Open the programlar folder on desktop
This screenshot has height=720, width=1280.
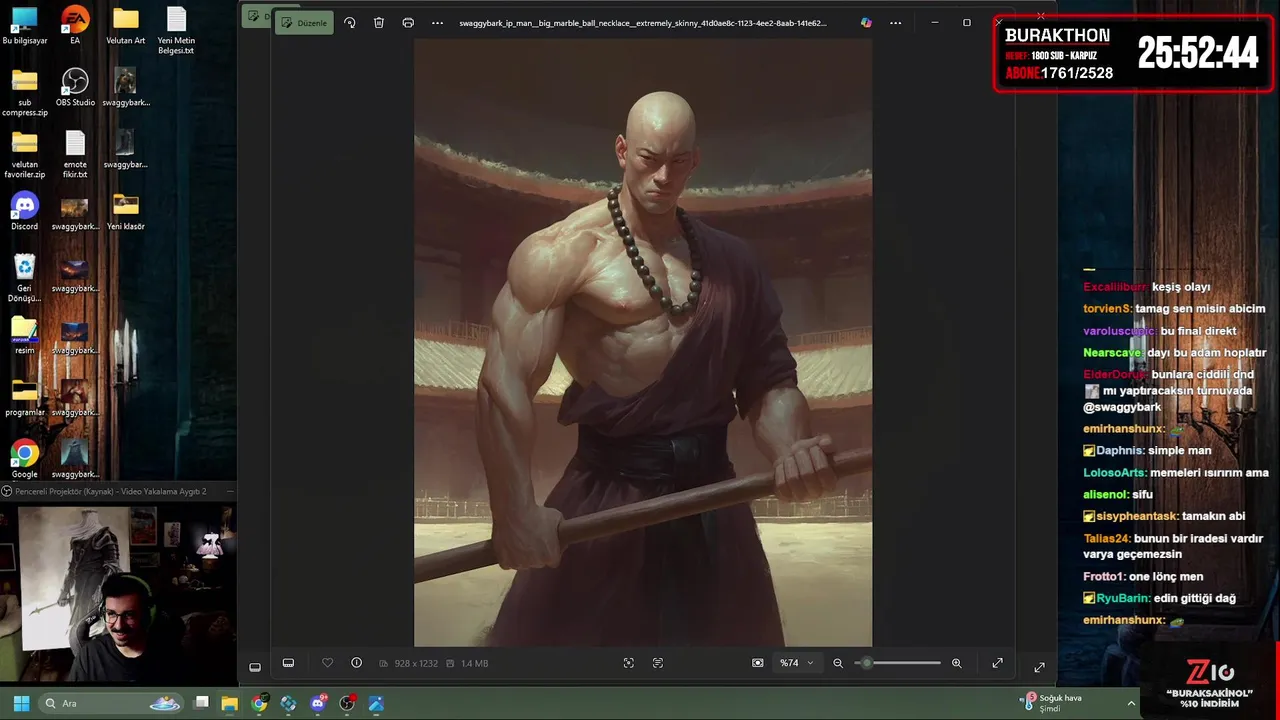(x=25, y=398)
